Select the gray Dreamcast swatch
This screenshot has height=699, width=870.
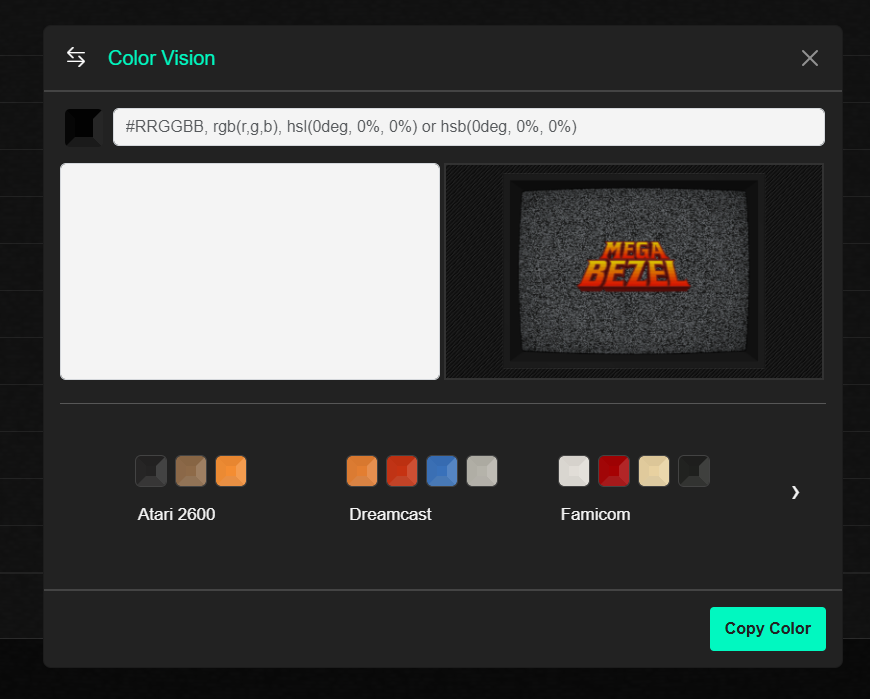pos(482,471)
